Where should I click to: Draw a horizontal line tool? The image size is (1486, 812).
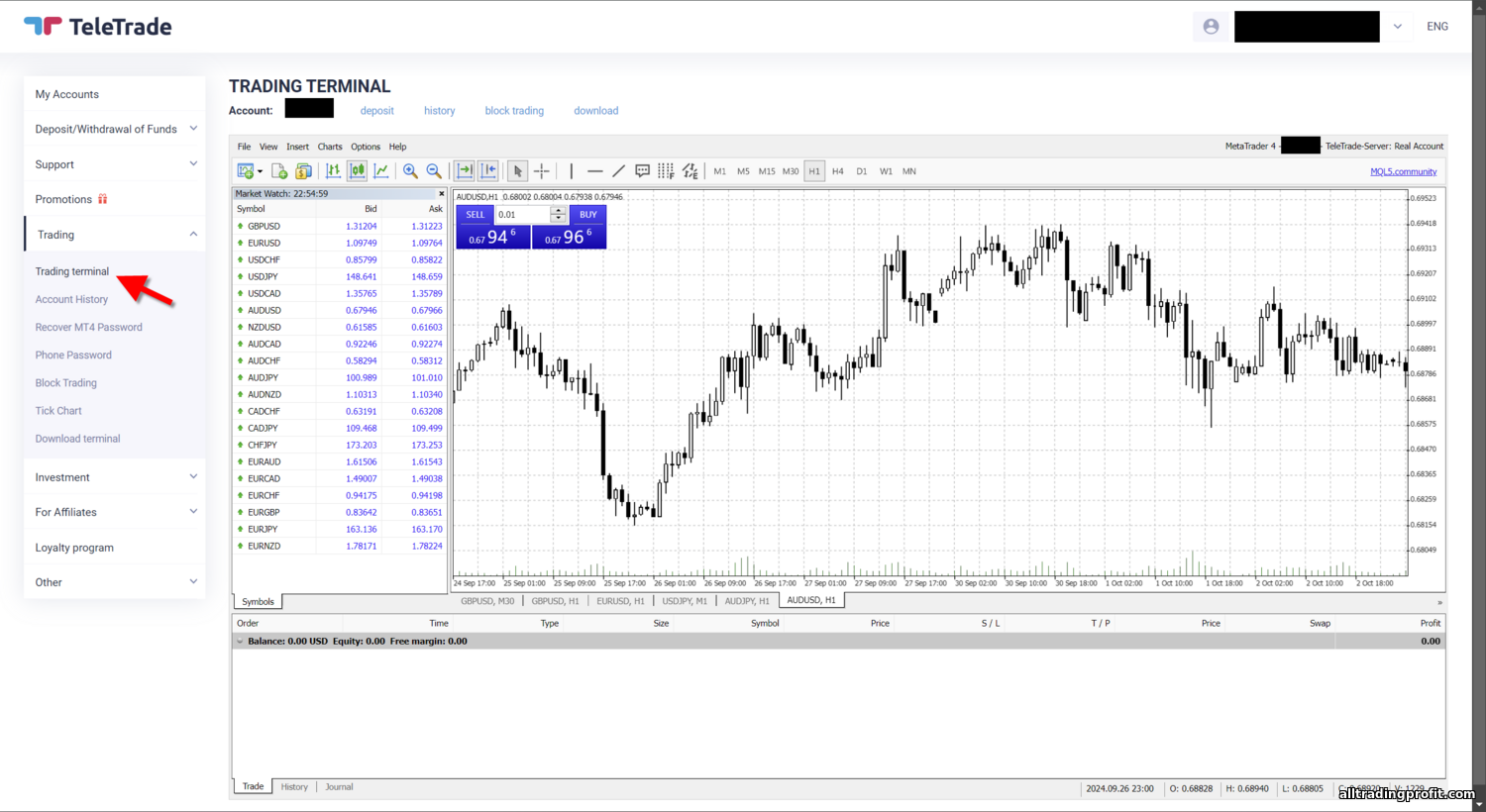tap(594, 171)
